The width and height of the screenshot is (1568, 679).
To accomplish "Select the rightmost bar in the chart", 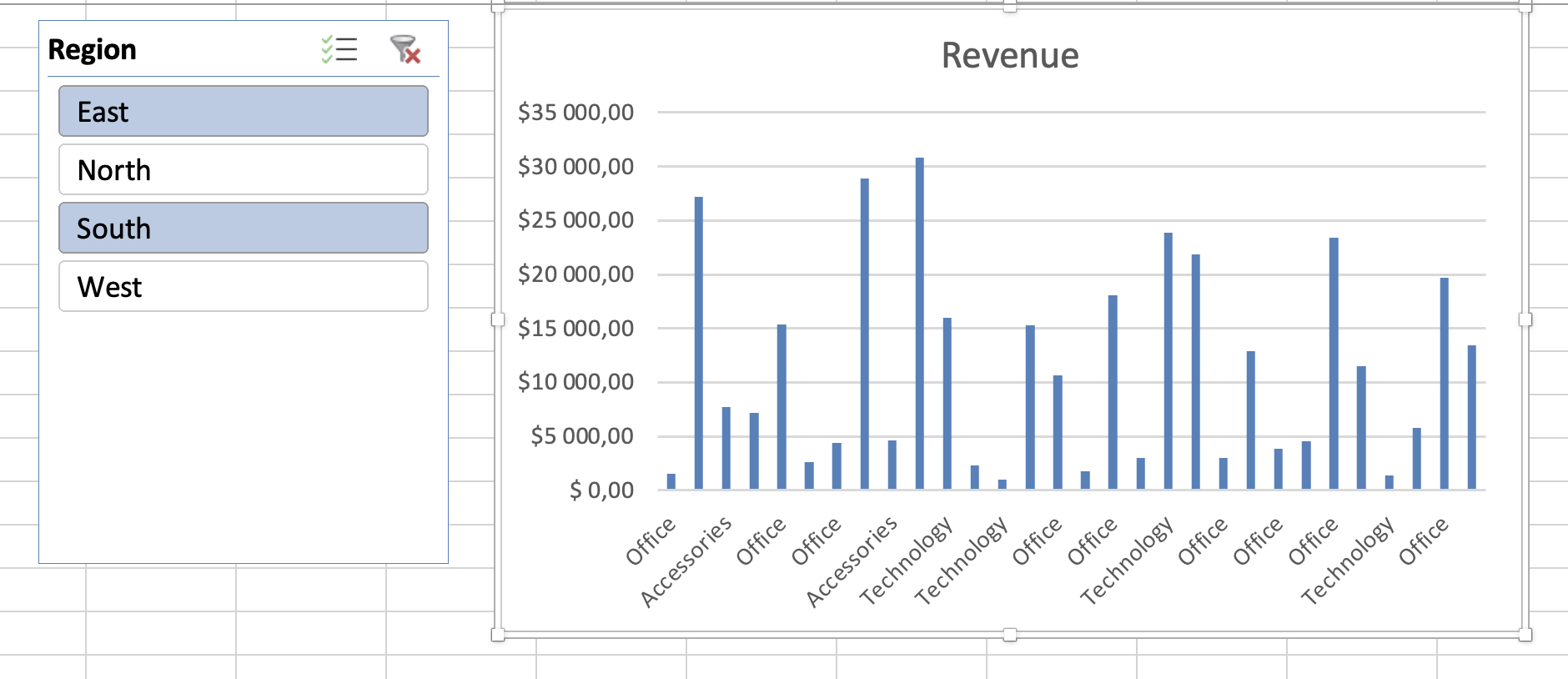I will point(1471,417).
